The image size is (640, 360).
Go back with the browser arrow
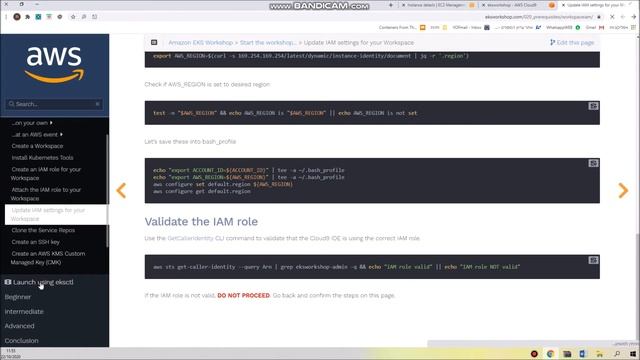633,17
